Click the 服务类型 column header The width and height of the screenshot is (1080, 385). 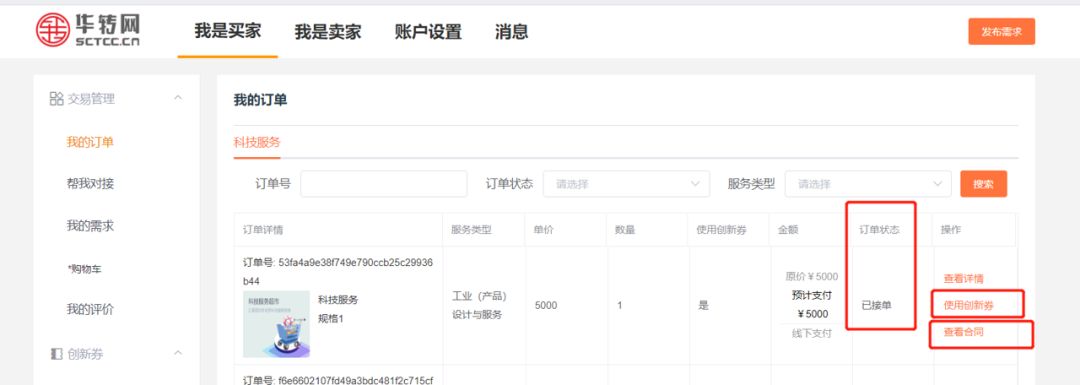pos(471,230)
